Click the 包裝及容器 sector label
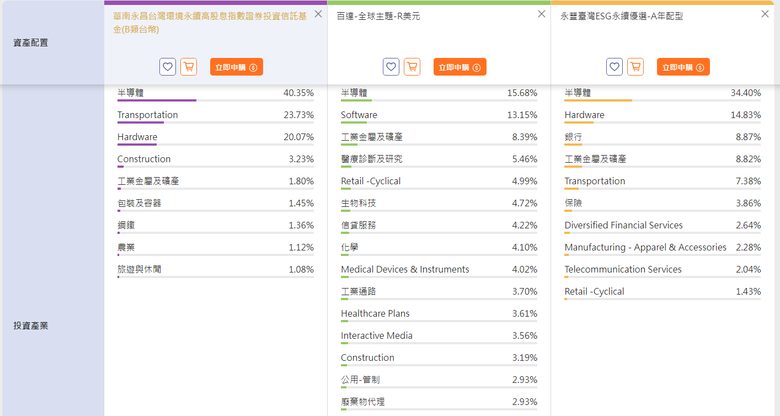 point(139,203)
